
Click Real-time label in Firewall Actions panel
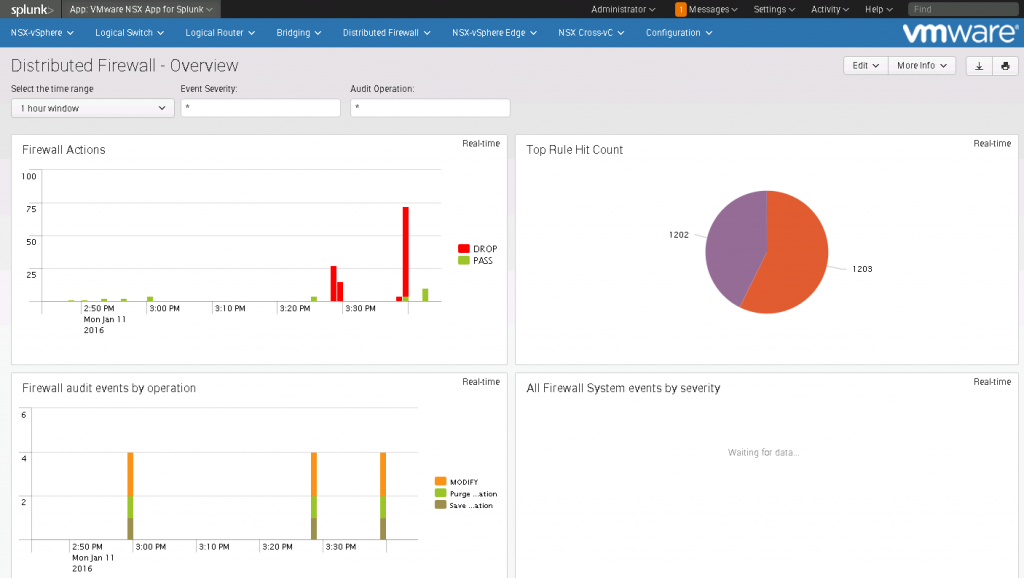coord(481,144)
